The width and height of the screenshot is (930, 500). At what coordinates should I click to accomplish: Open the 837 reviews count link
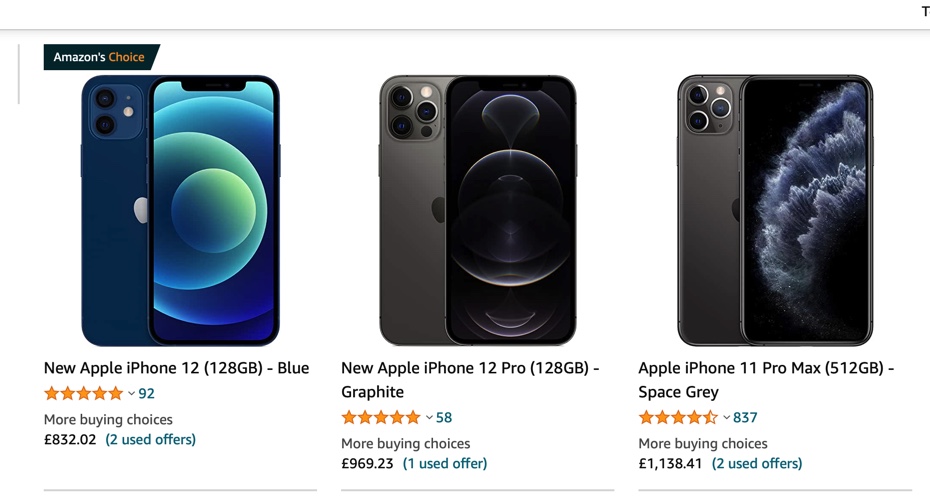tap(745, 418)
